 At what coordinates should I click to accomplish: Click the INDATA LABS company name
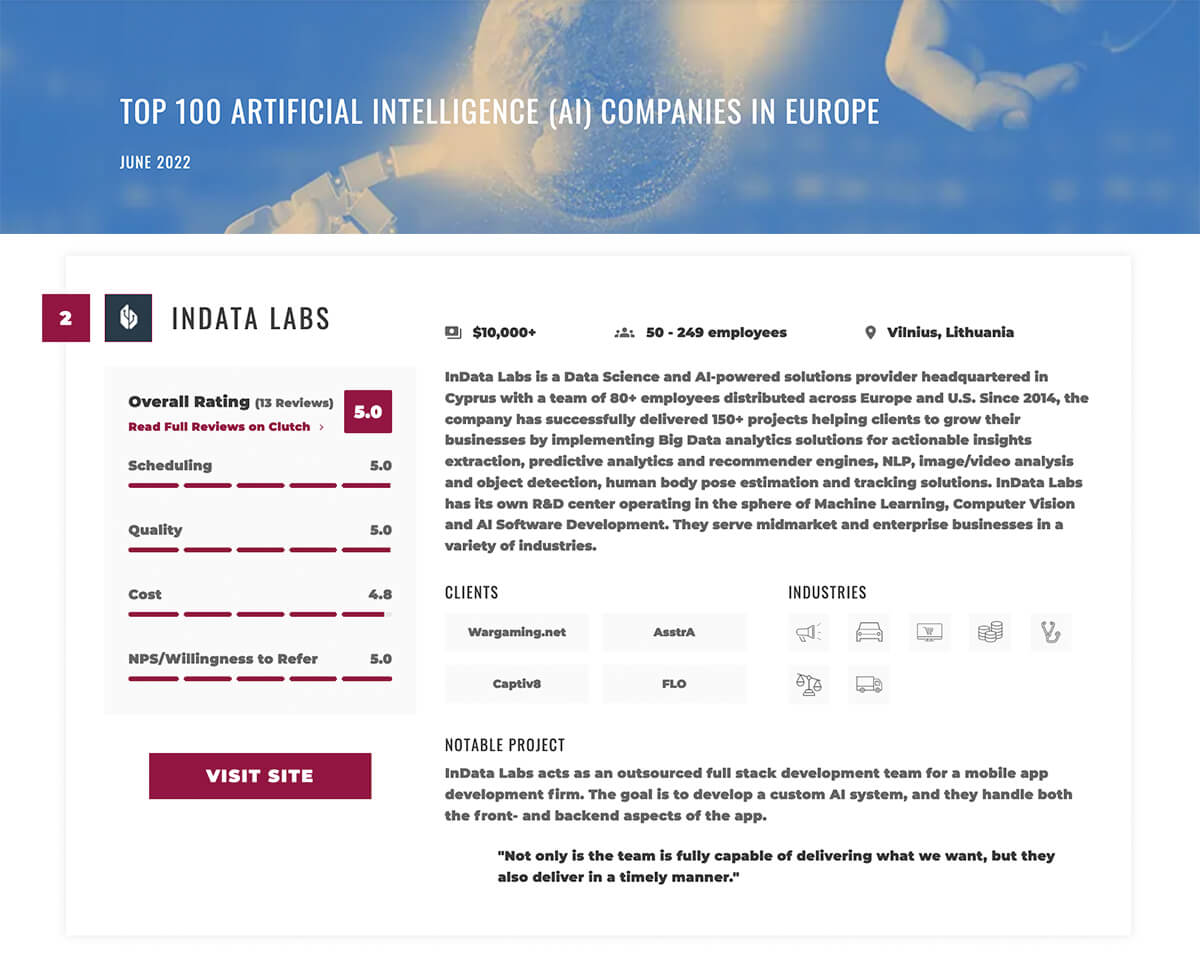251,319
